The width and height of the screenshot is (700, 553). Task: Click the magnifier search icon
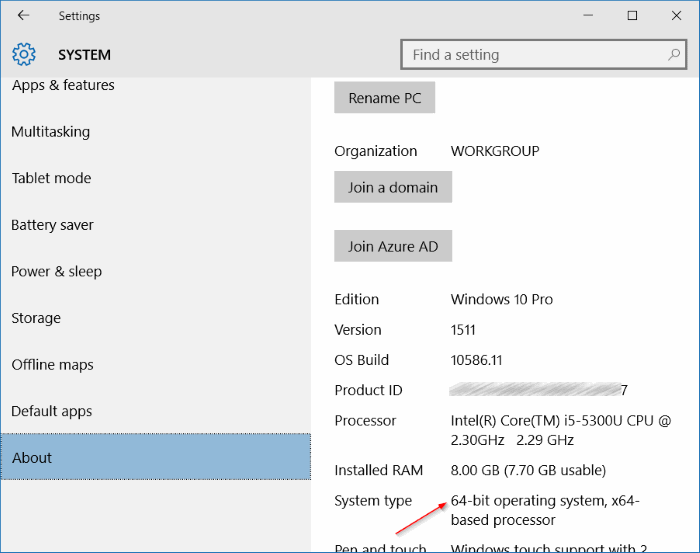(674, 55)
